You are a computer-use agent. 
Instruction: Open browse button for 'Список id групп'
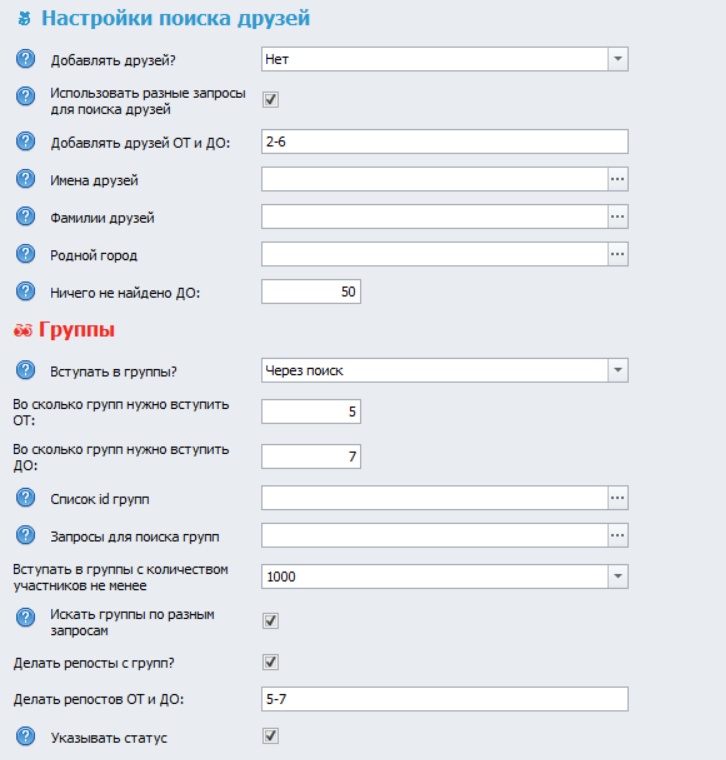click(x=618, y=498)
